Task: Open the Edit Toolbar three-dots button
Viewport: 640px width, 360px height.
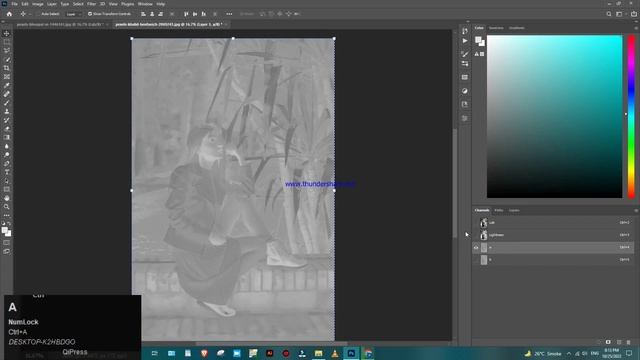Action: point(7,215)
